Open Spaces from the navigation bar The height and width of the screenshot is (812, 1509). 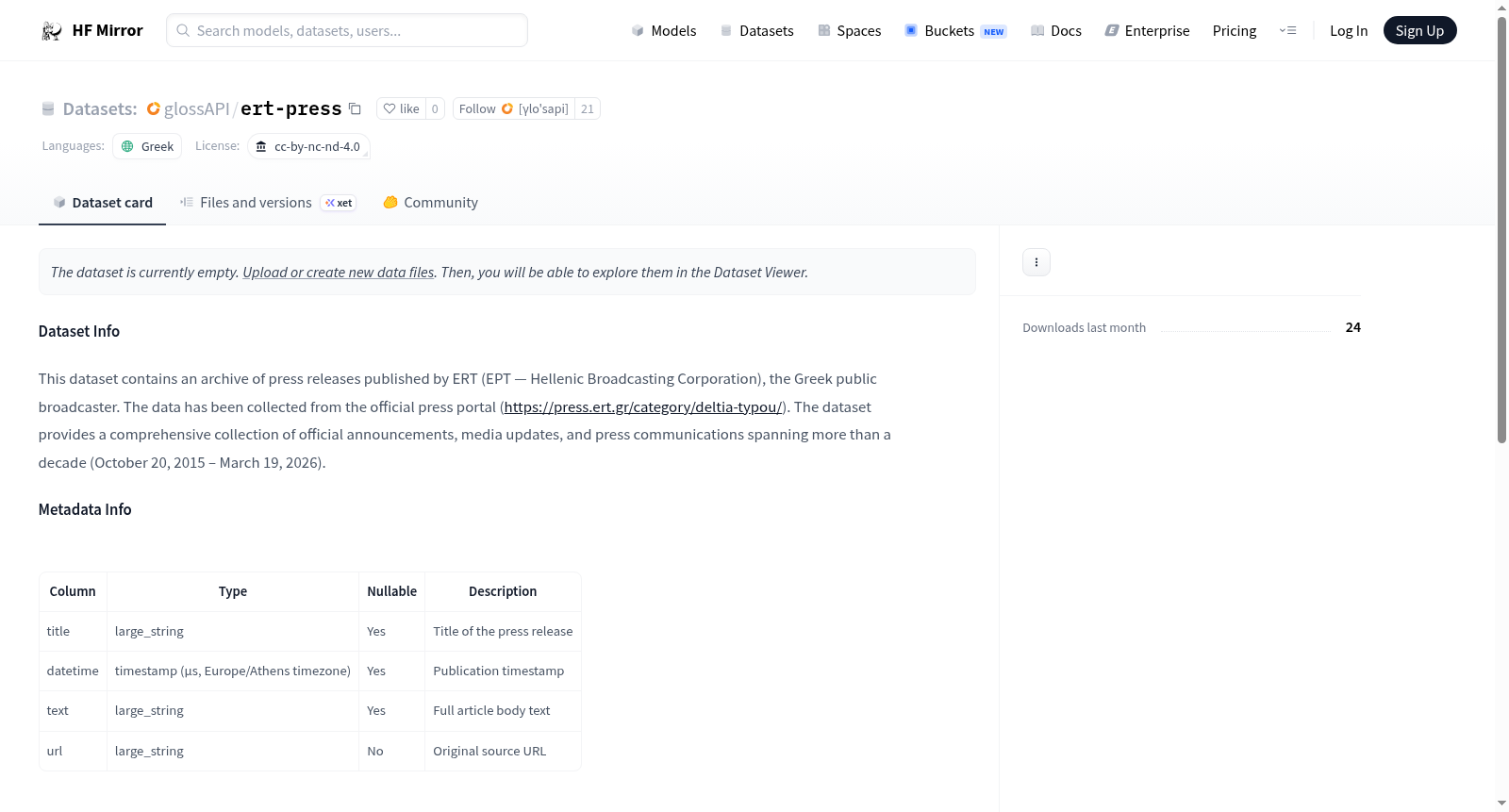[849, 31]
